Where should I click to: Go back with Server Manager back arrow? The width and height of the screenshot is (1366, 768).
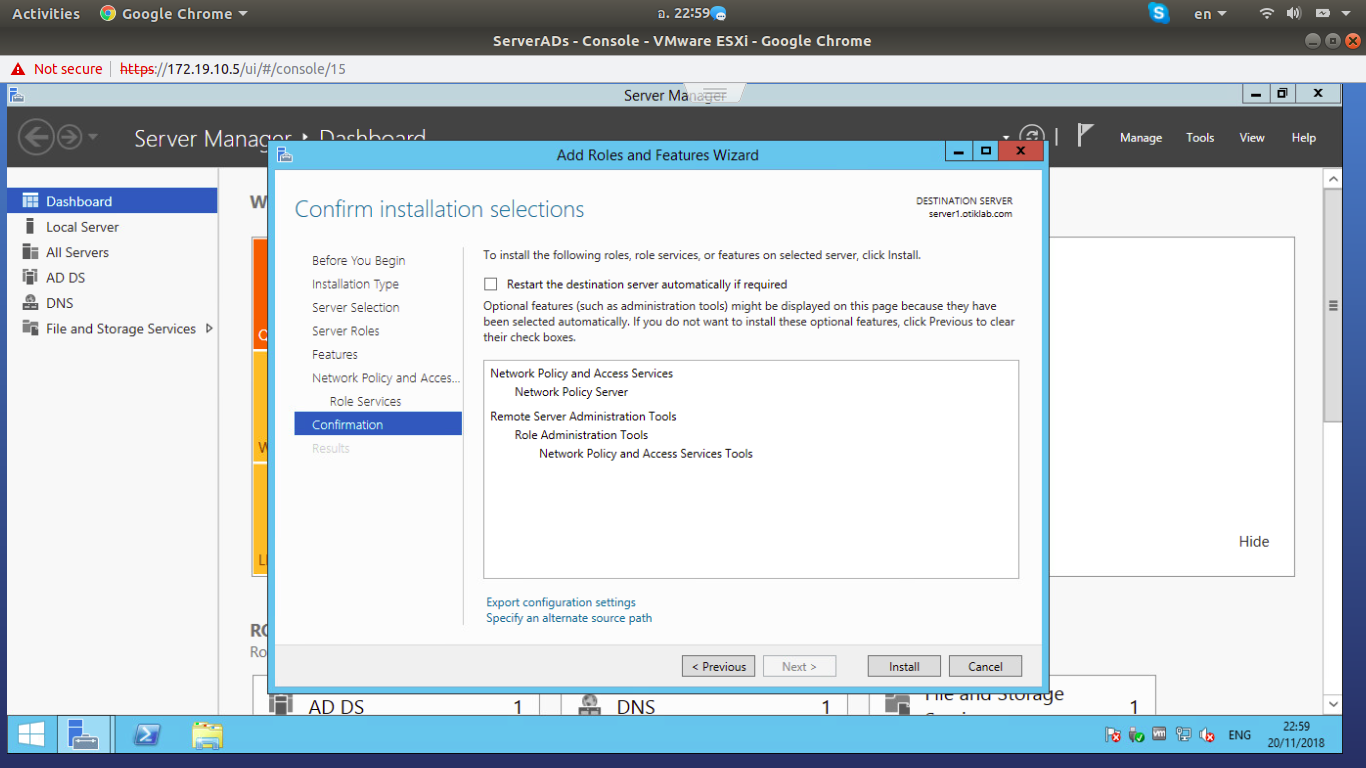tap(36, 137)
